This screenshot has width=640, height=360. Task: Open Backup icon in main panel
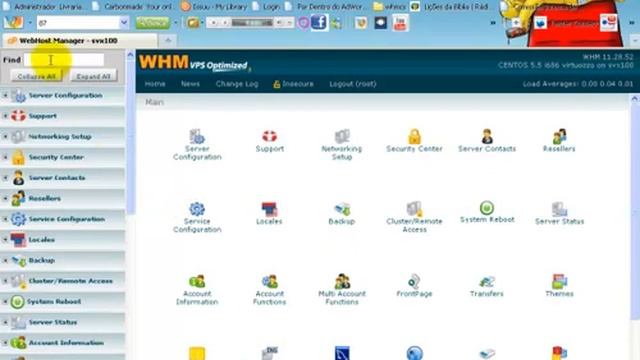[x=342, y=209]
